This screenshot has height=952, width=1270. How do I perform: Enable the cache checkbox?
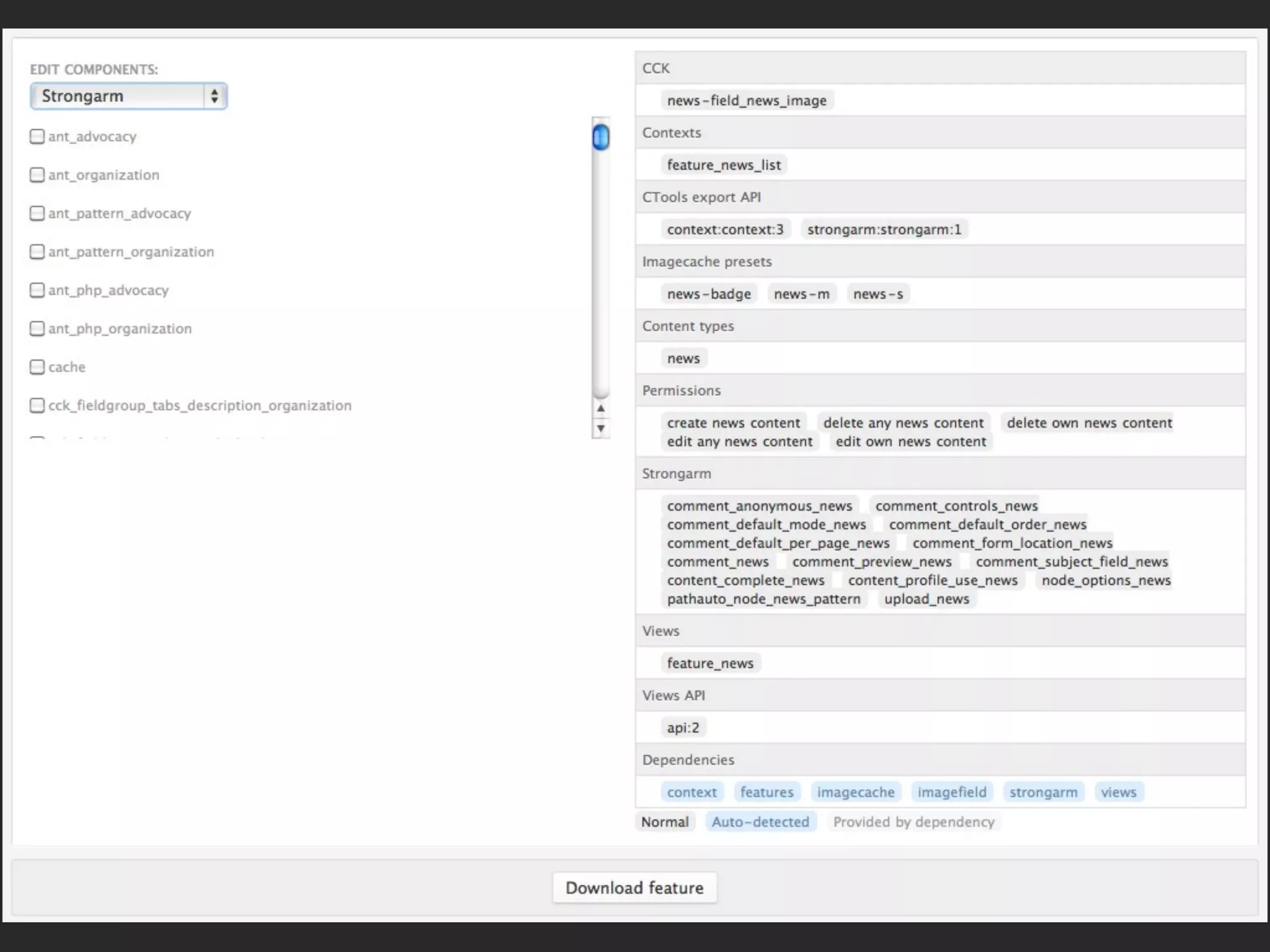coord(37,367)
